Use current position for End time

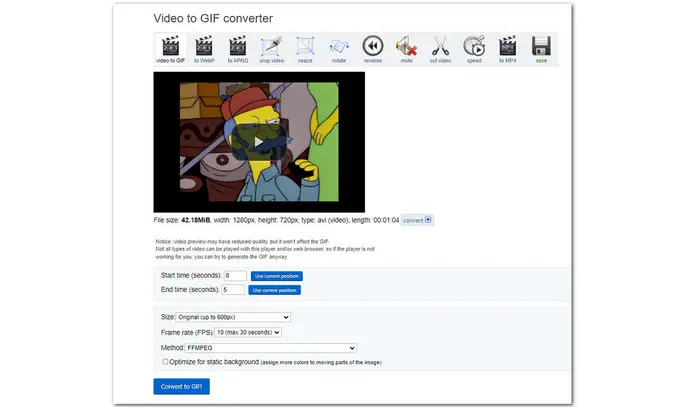pos(275,290)
